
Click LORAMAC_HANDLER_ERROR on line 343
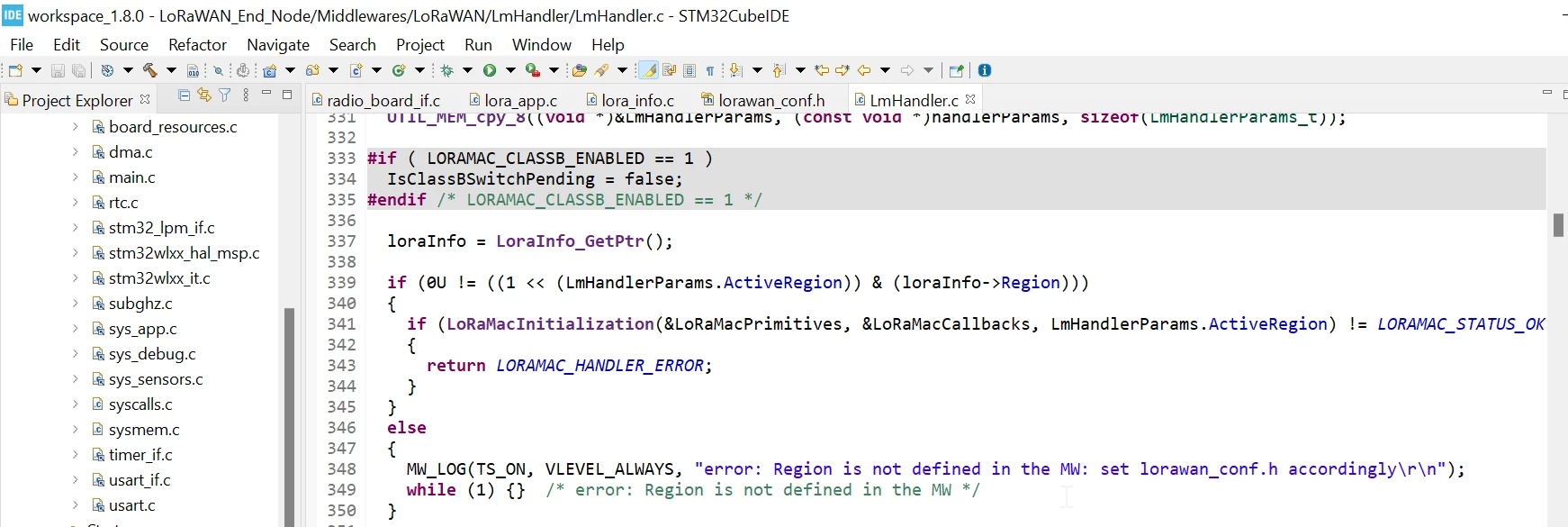pyautogui.click(x=599, y=366)
